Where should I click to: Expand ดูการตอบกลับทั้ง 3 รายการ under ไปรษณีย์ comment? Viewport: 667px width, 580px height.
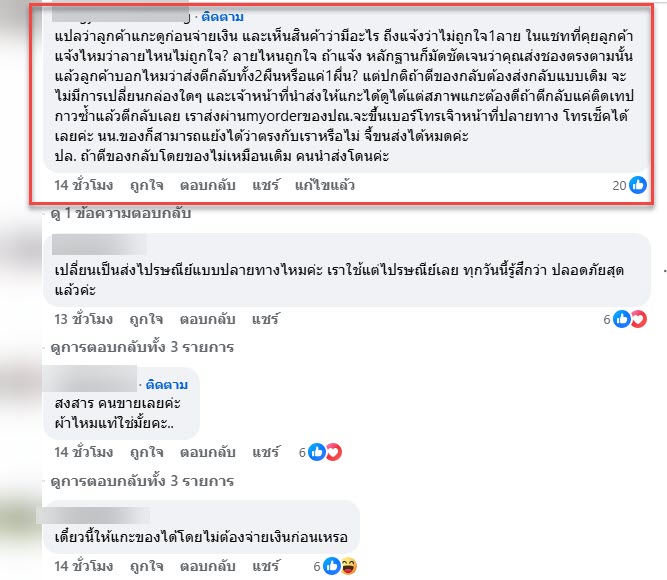142,347
